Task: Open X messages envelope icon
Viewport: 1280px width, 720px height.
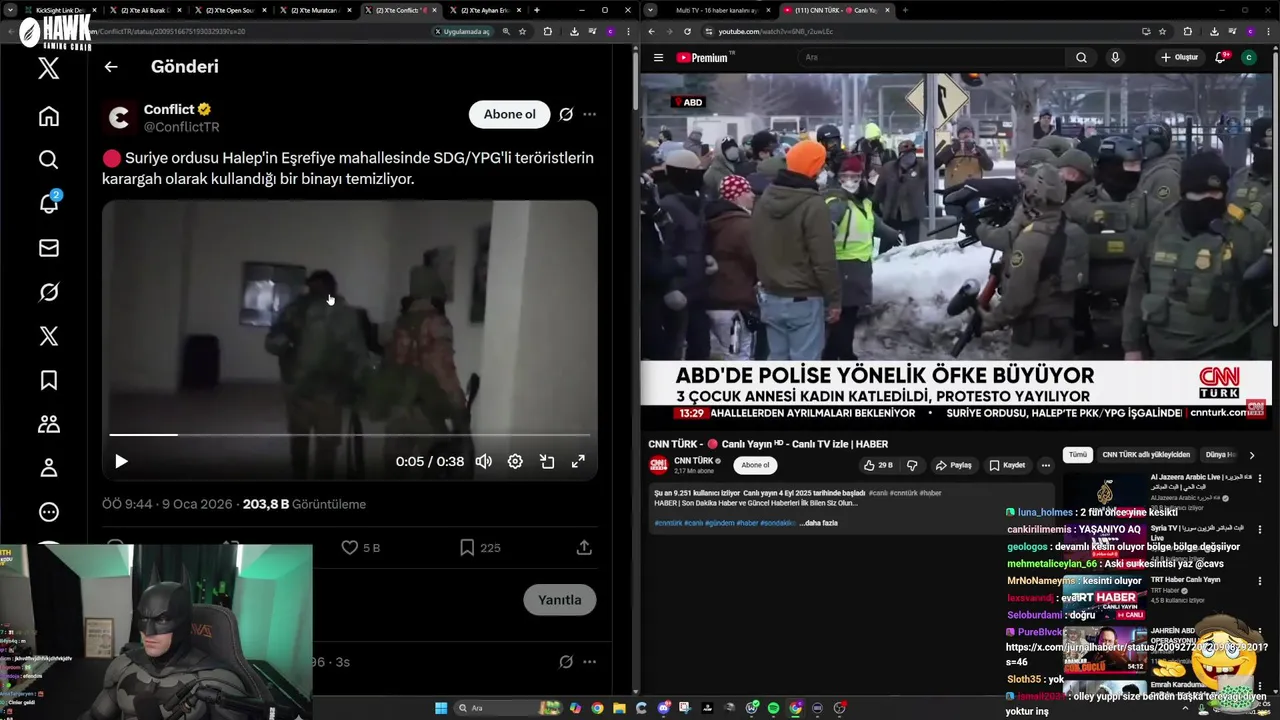Action: click(48, 248)
